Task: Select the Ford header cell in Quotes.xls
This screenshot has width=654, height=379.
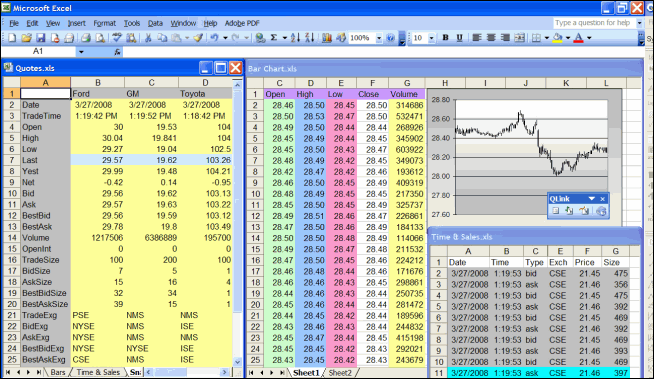Action: tap(98, 94)
